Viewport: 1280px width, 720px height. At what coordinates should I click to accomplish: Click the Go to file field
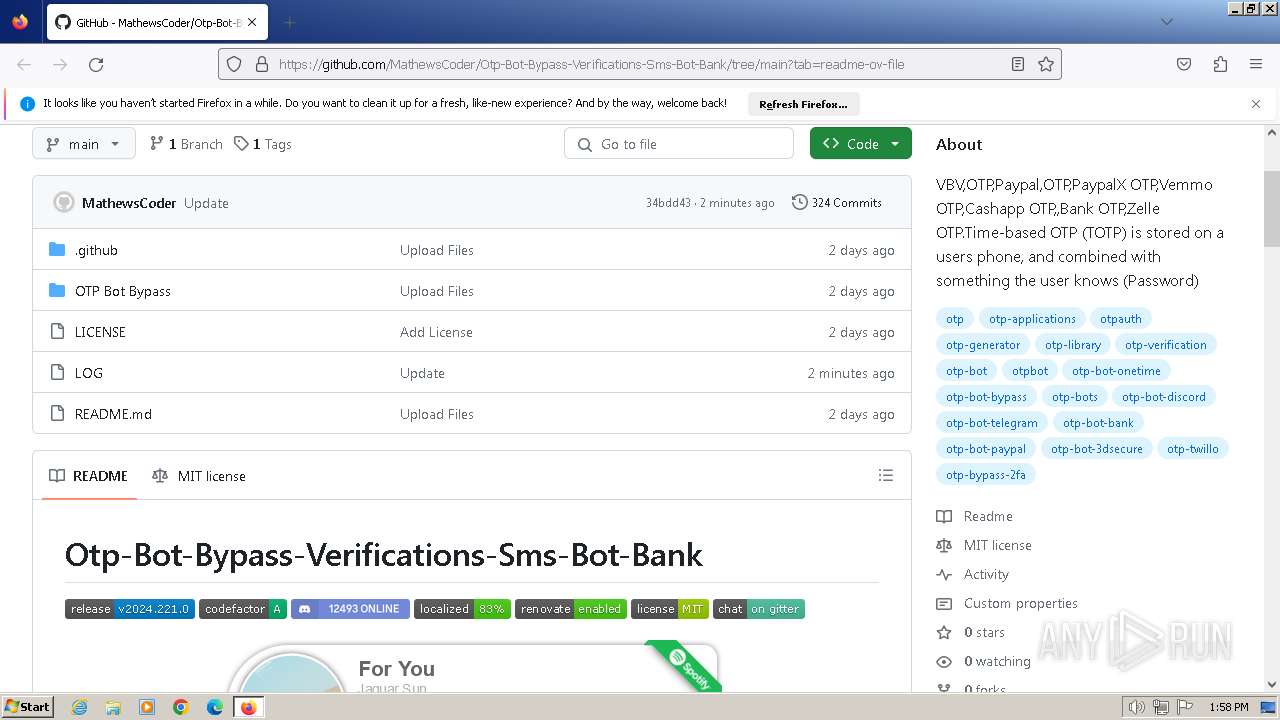(x=680, y=144)
